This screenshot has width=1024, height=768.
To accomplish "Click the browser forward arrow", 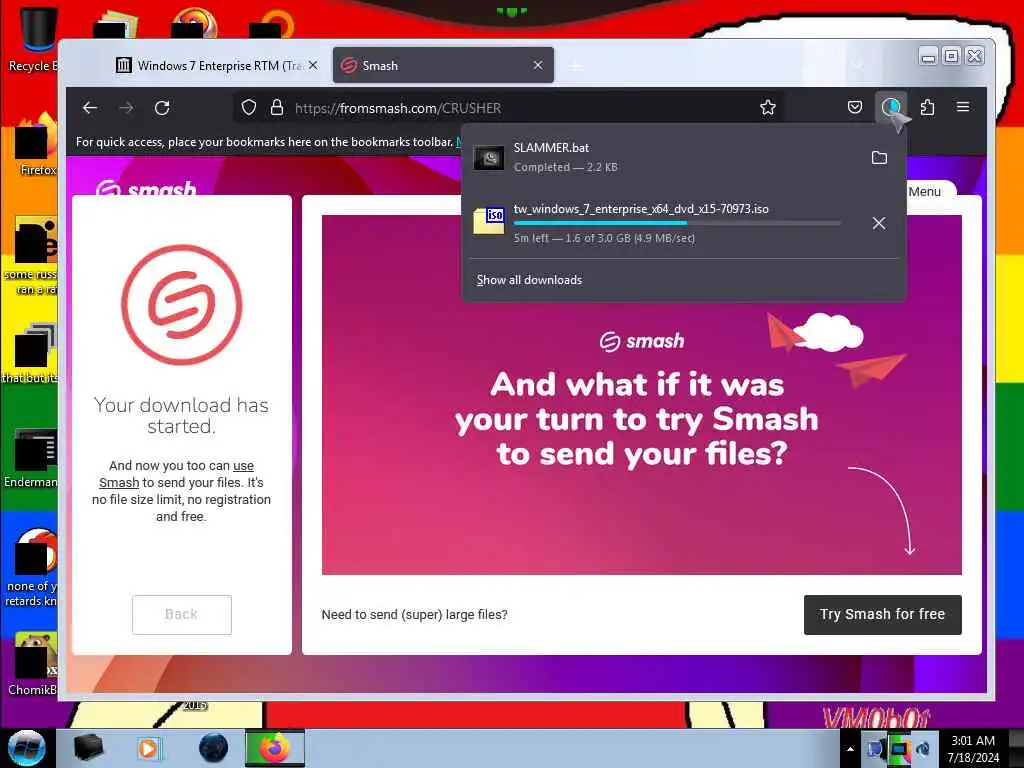I will point(126,108).
